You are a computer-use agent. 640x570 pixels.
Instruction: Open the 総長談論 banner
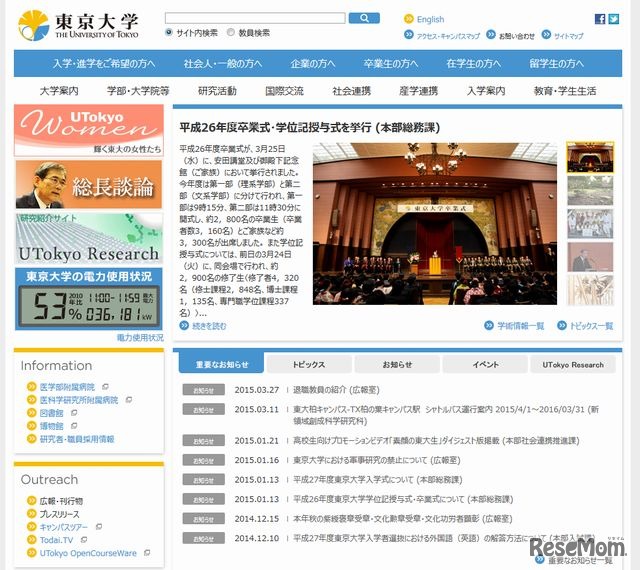89,184
